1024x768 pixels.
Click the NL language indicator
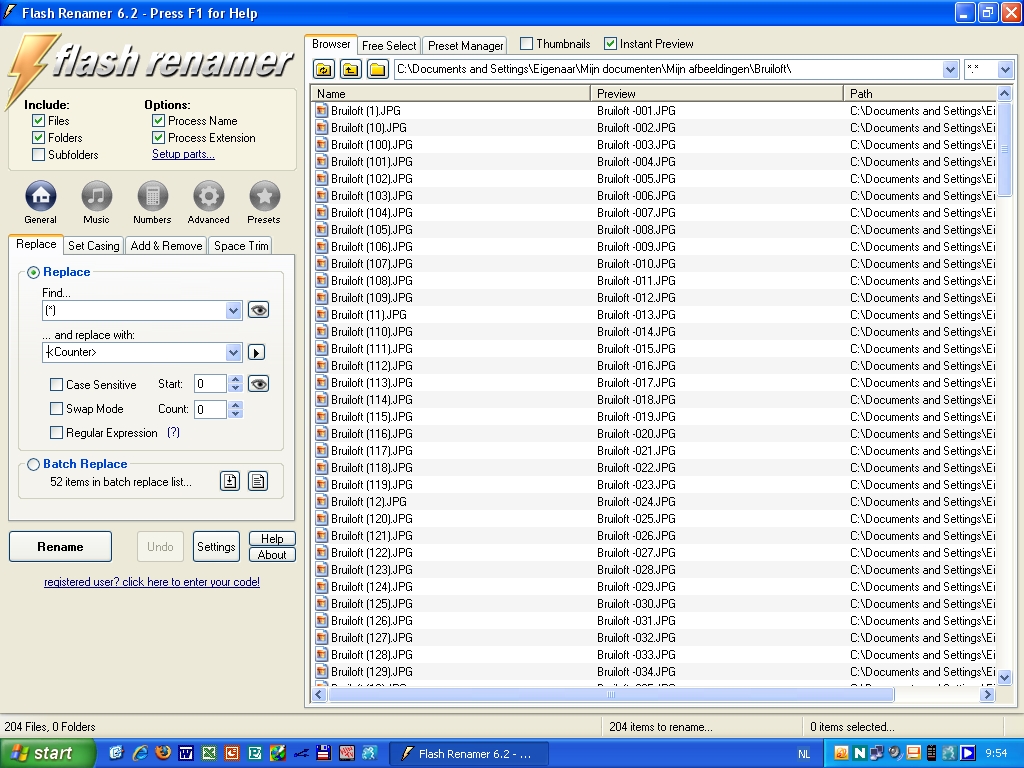click(x=804, y=754)
